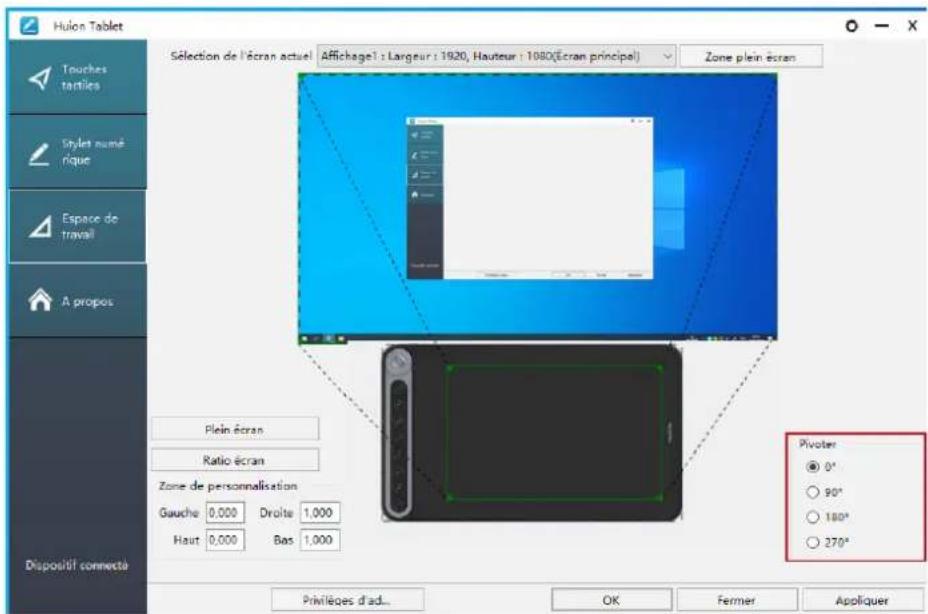Click the Haut value field

click(x=225, y=540)
